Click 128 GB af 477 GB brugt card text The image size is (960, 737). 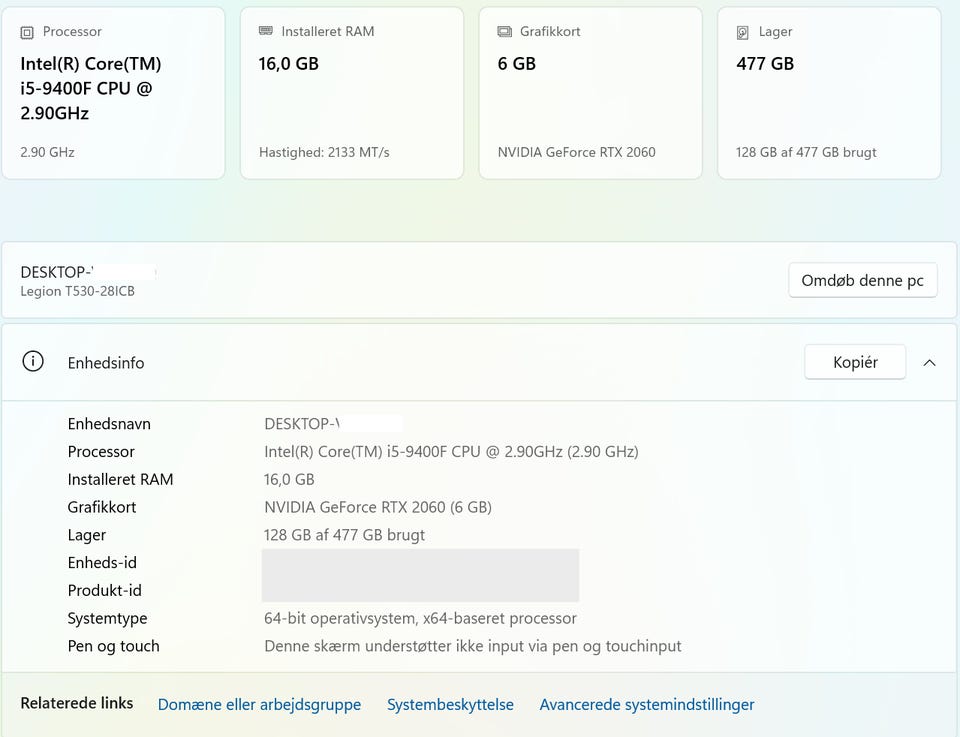coord(806,152)
